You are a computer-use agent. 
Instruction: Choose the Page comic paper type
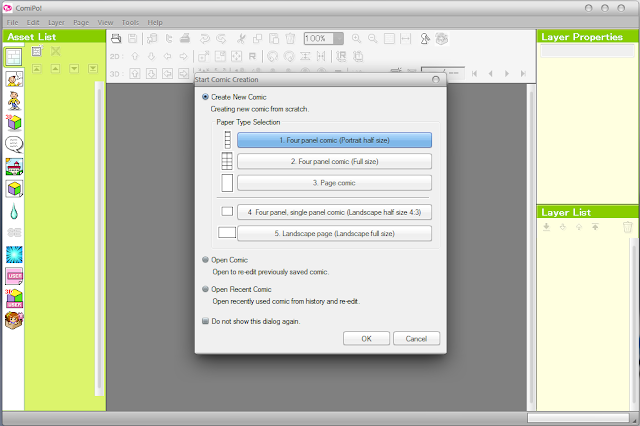pyautogui.click(x=334, y=183)
